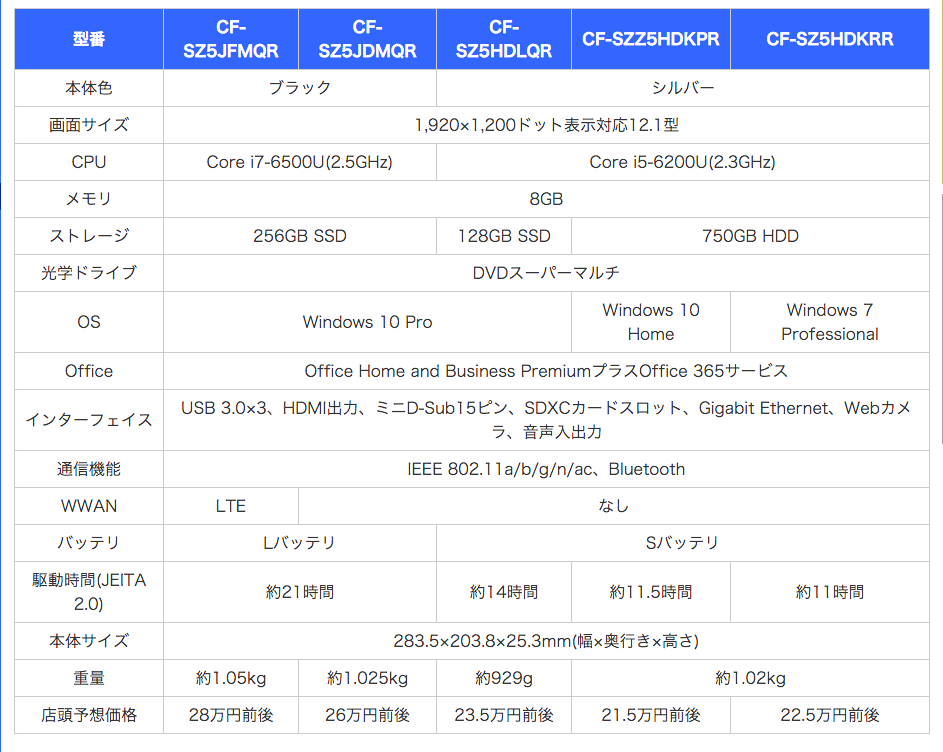The height and width of the screenshot is (752, 943).
Task: Select the CF-SZ5HDKRR column header
Action: tap(830, 39)
